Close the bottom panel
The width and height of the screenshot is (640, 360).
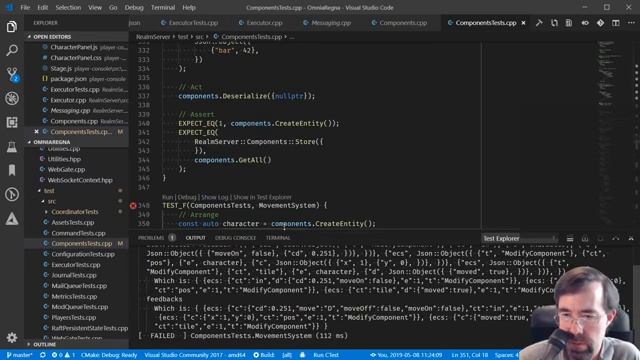click(631, 238)
